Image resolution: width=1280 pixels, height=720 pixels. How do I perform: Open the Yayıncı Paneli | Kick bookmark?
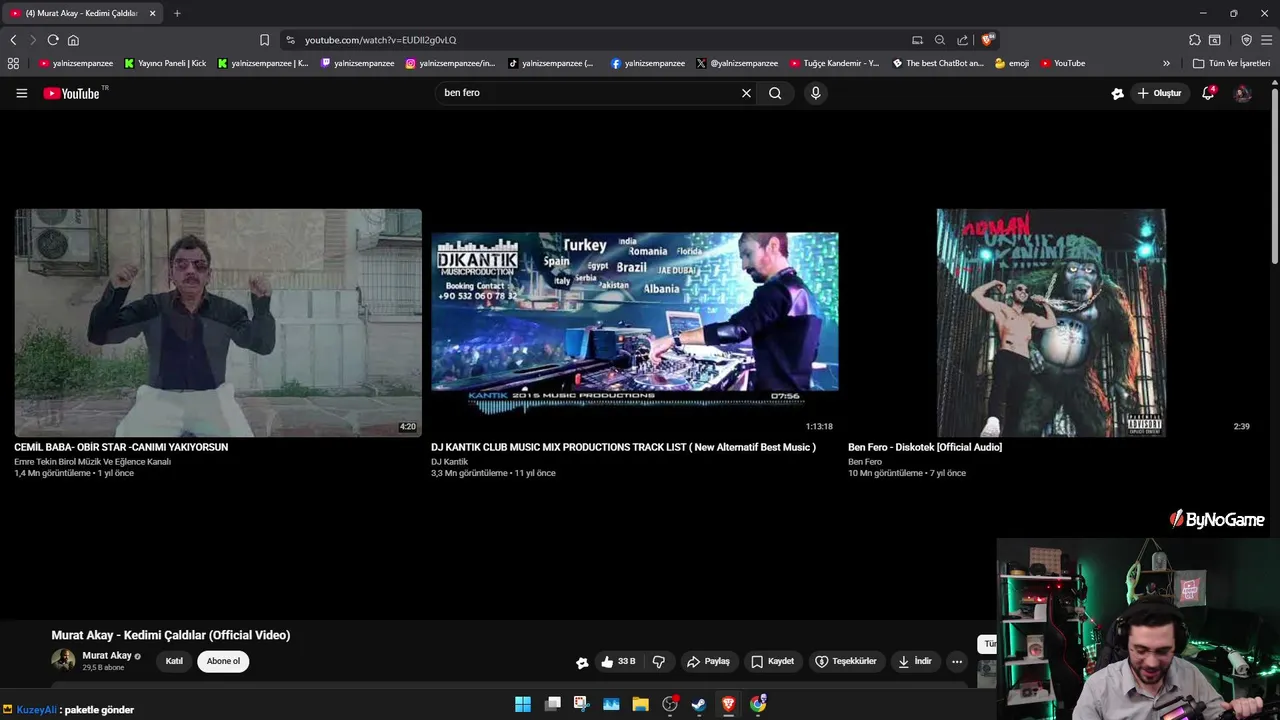[165, 63]
